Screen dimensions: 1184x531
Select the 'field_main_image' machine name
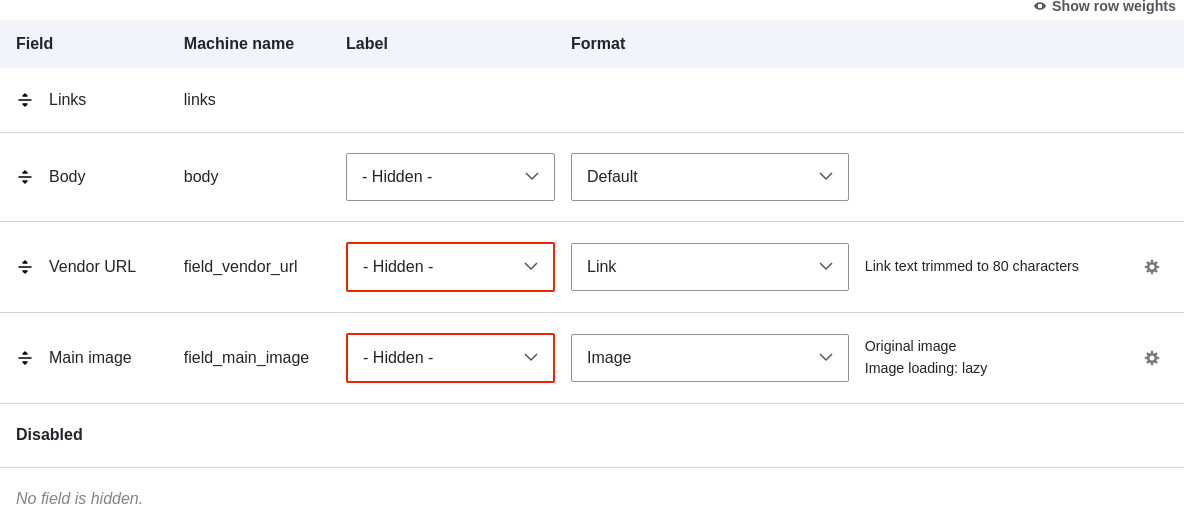(x=246, y=358)
